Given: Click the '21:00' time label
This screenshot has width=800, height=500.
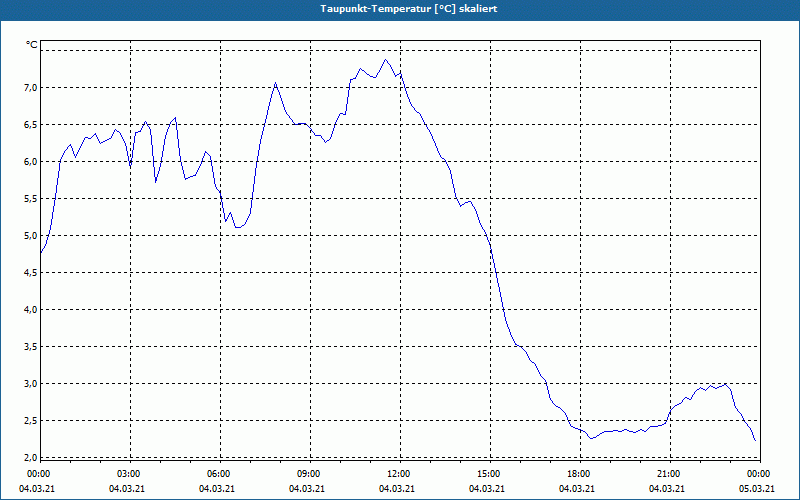Looking at the screenshot, I should click(x=669, y=474).
